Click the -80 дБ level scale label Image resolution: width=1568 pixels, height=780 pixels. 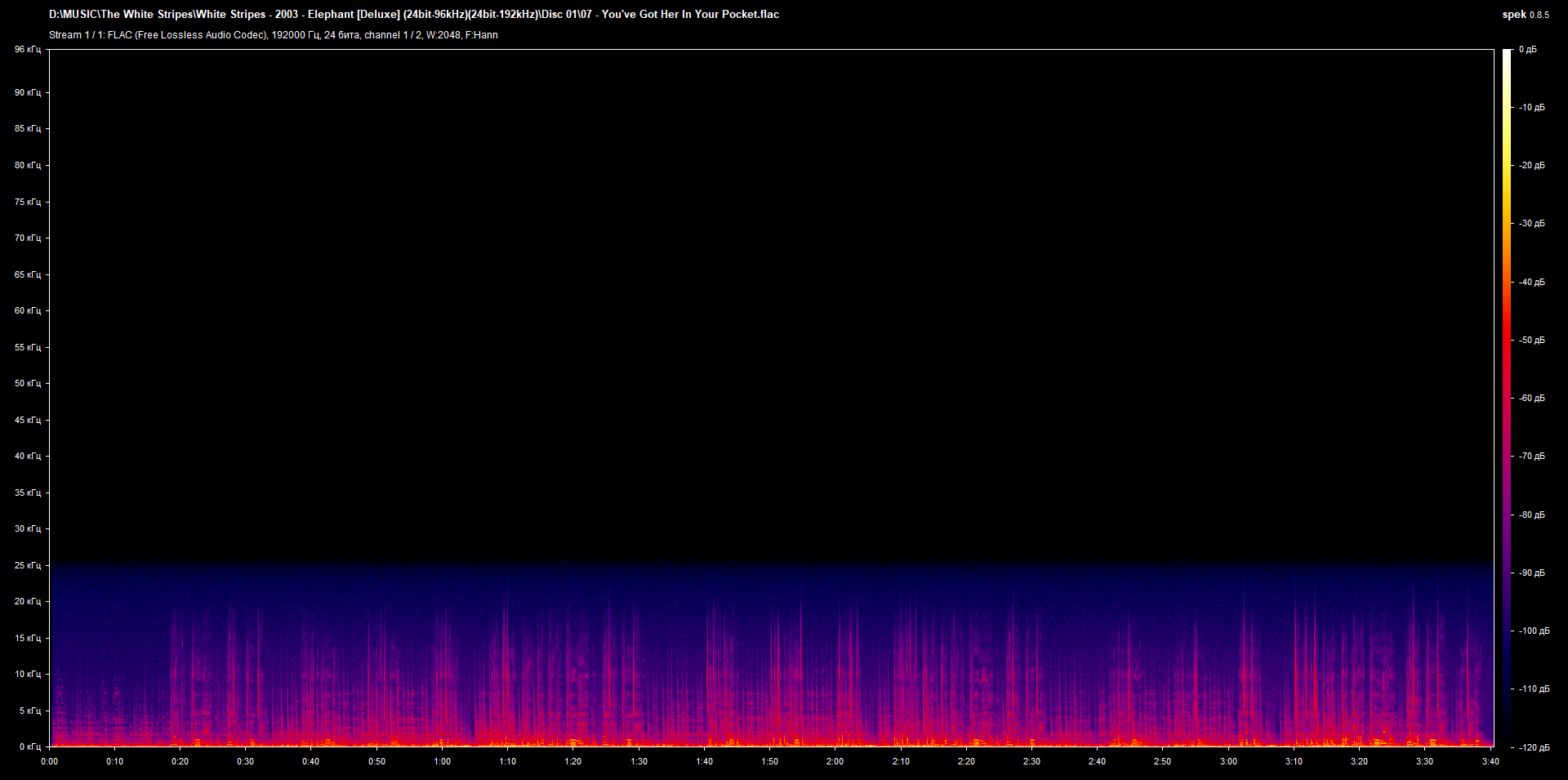(x=1532, y=515)
